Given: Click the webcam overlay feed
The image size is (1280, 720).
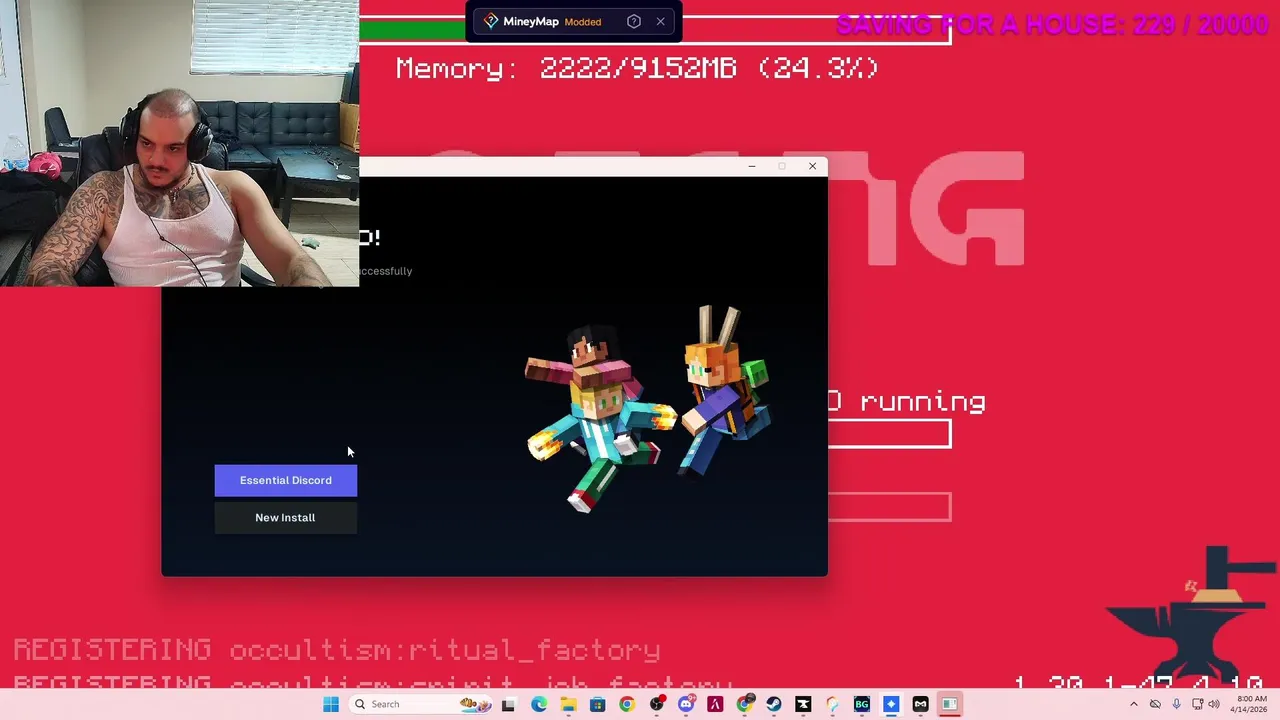Looking at the screenshot, I should coord(180,143).
